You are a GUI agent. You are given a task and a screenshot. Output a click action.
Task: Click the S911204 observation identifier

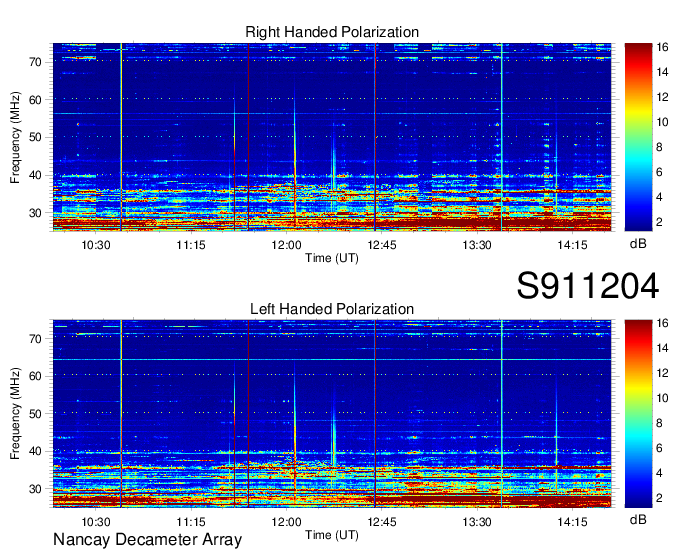pyautogui.click(x=588, y=286)
